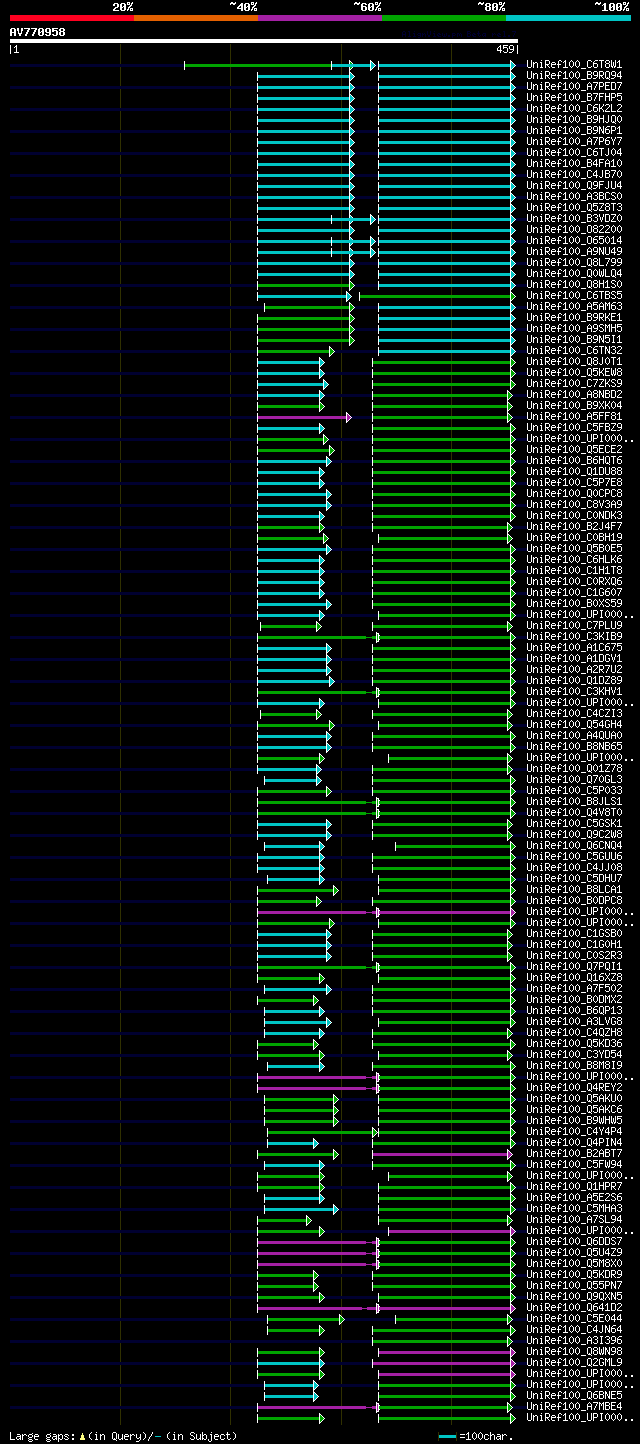Open hit UniRef100_B9RQ94
Image resolution: width=640 pixels, height=1444 pixels.
pos(574,75)
